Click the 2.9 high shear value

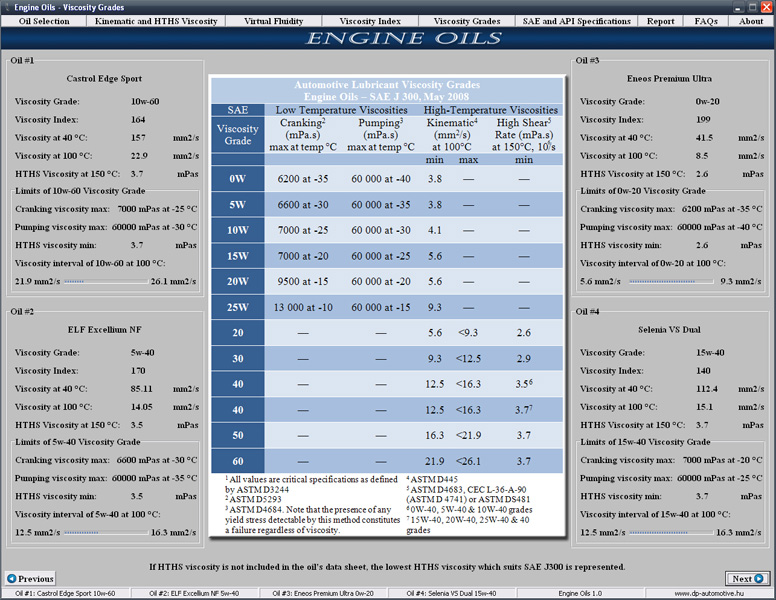(524, 358)
